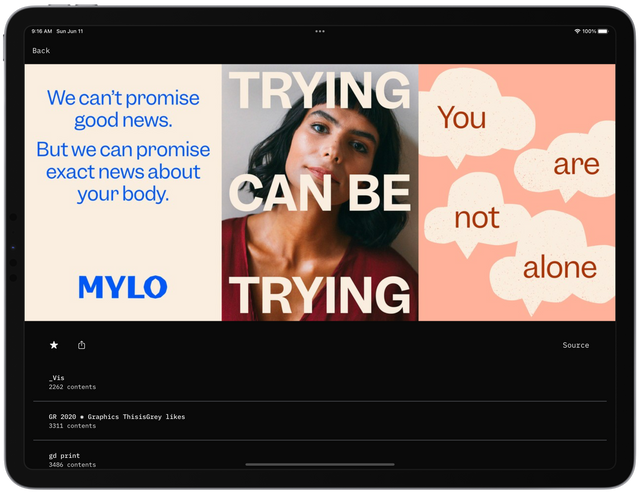Viewport: 640px width, 495px height.
Task: Open the share sheet icon
Action: [x=82, y=345]
